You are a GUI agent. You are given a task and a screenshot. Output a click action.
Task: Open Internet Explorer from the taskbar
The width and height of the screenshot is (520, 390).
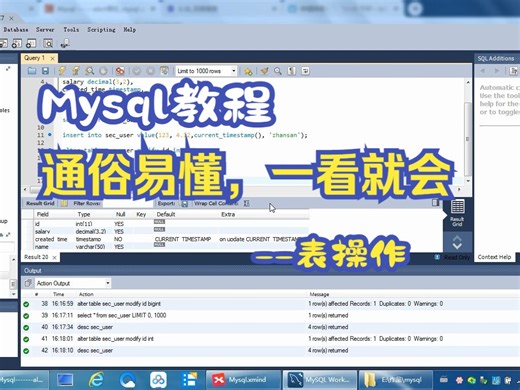coord(96,380)
